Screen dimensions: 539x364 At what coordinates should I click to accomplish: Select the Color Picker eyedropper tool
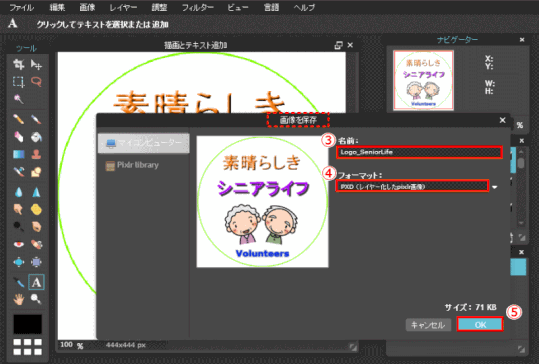click(19, 282)
